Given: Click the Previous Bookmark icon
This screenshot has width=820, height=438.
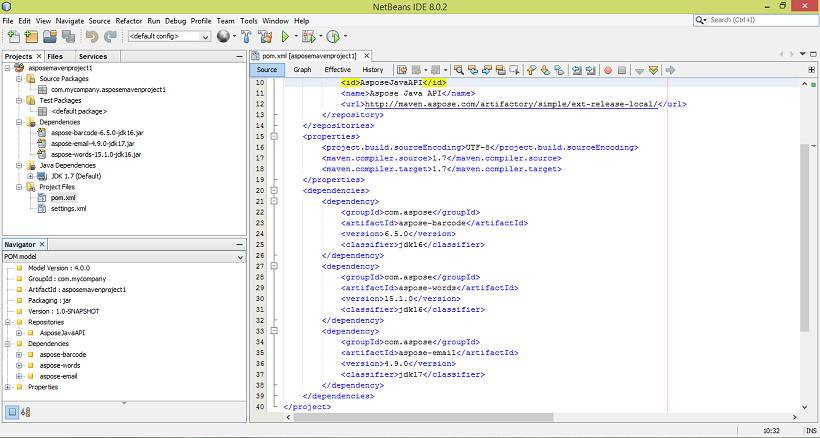Looking at the screenshot, I should click(531, 70).
